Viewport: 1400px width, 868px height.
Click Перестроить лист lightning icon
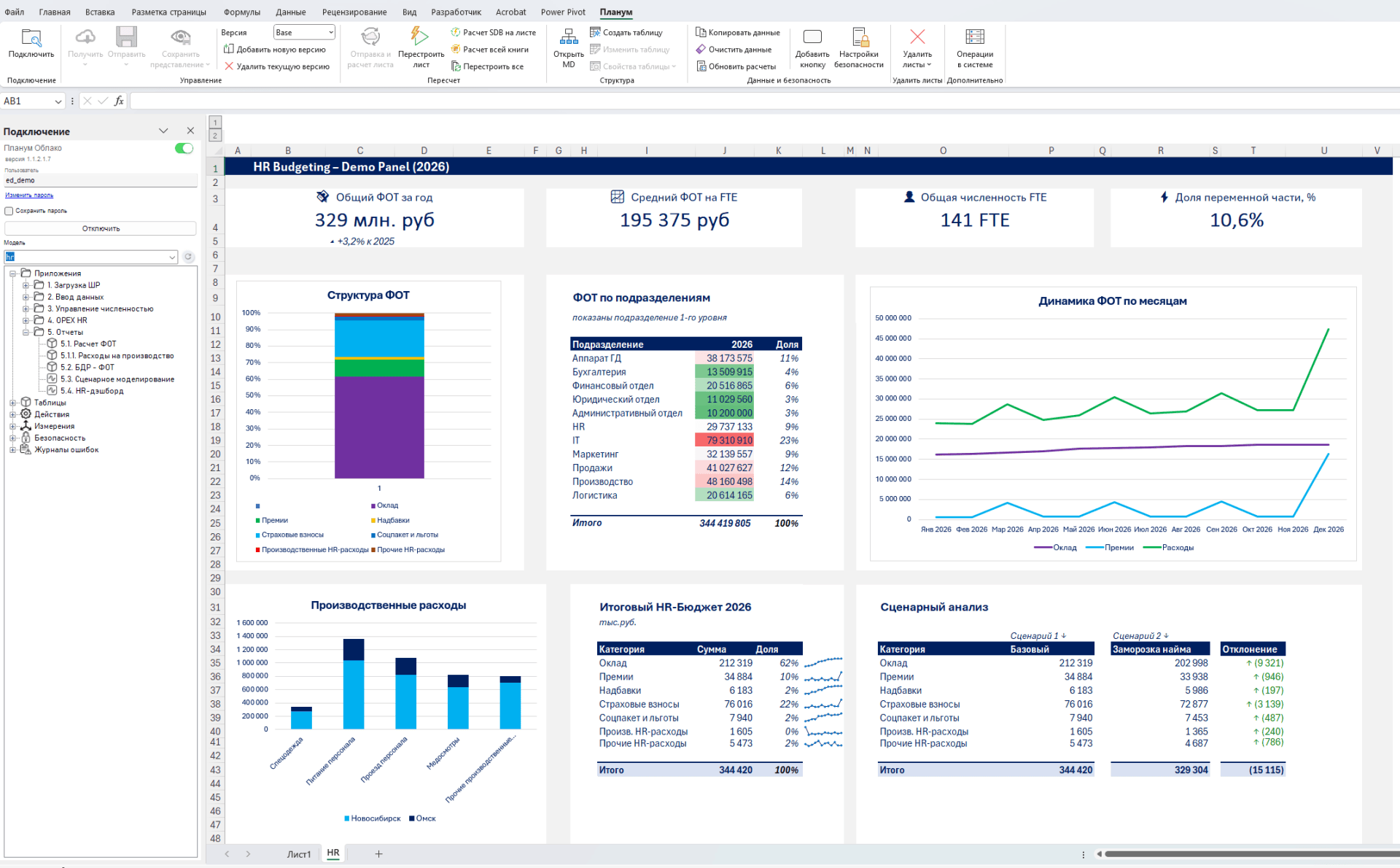[x=419, y=36]
